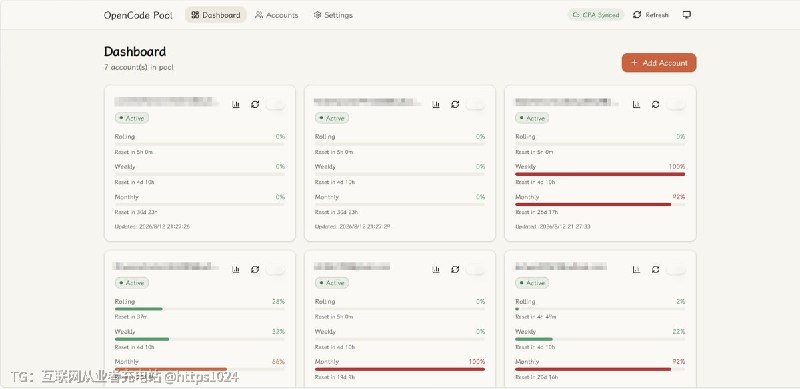Click the Active badge on the Monthly 100% card
The height and width of the screenshot is (389, 800).
332,283
